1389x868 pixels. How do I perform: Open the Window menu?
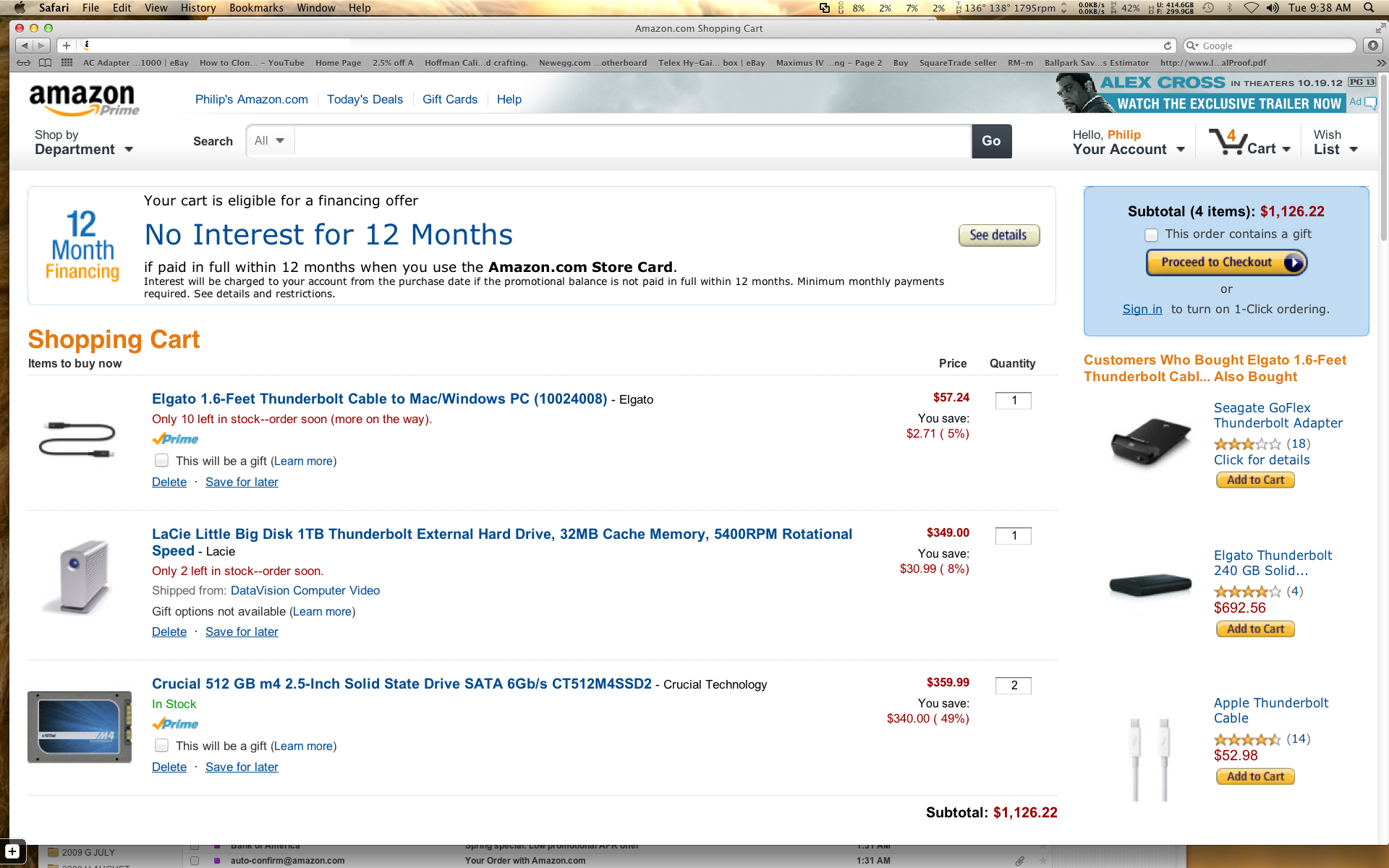pos(315,8)
